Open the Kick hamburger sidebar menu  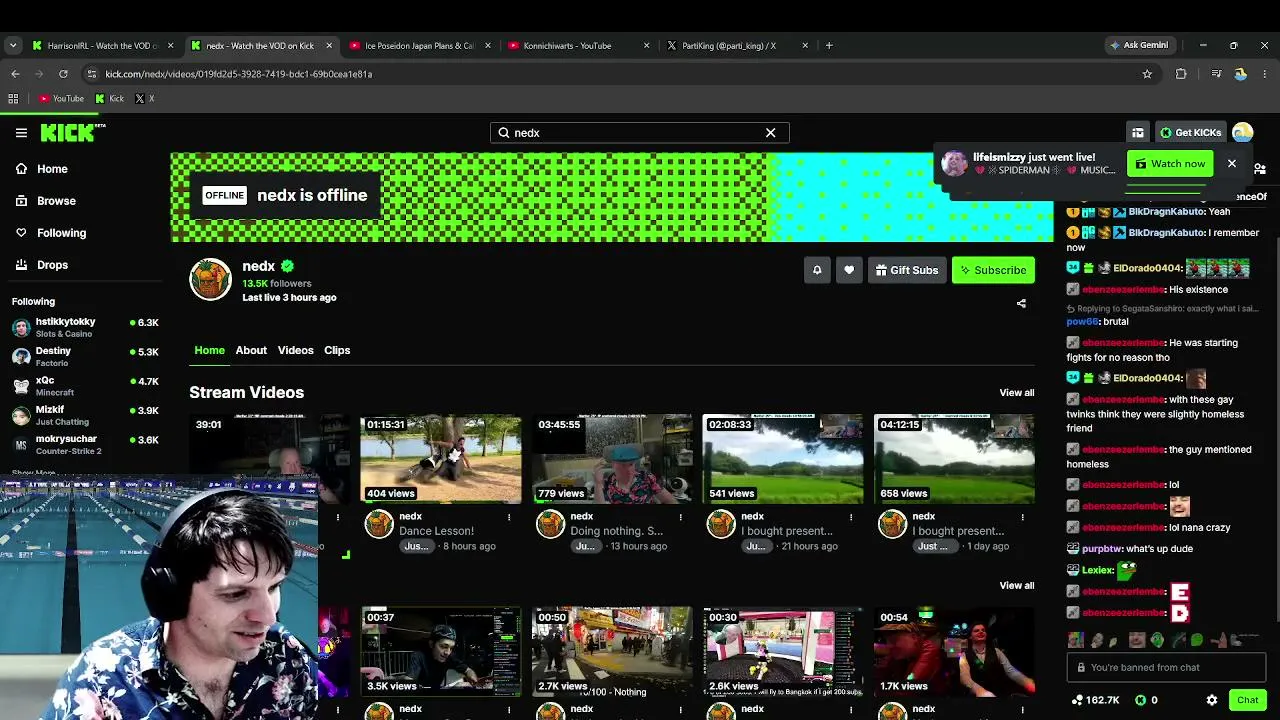(21, 132)
